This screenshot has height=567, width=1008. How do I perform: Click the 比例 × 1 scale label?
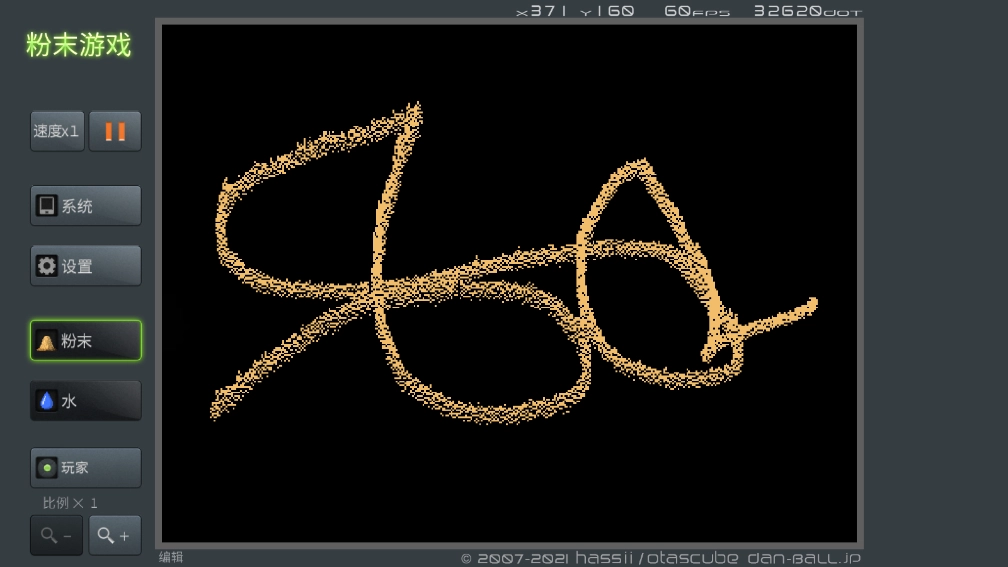tap(69, 503)
